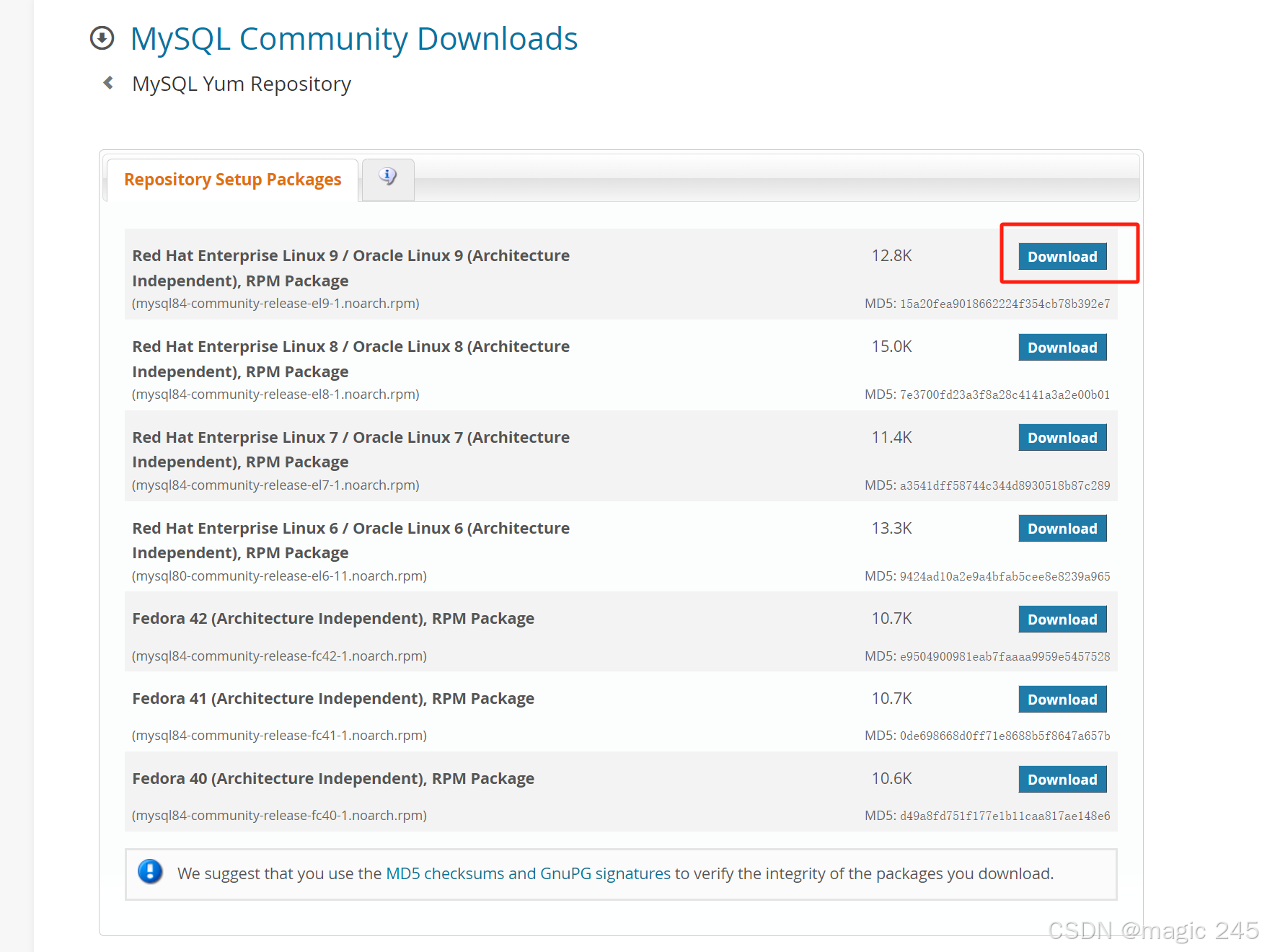The width and height of the screenshot is (1262, 952).
Task: Click the filename mysql84-community-release-fc40-1.noarch.rpm
Action: pos(279,816)
